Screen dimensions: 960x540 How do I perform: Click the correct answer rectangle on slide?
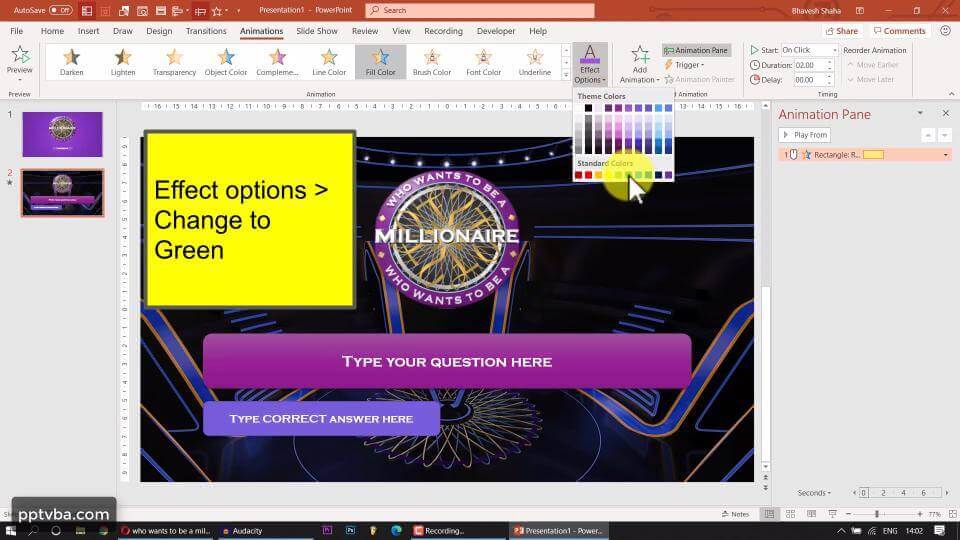[321, 419]
